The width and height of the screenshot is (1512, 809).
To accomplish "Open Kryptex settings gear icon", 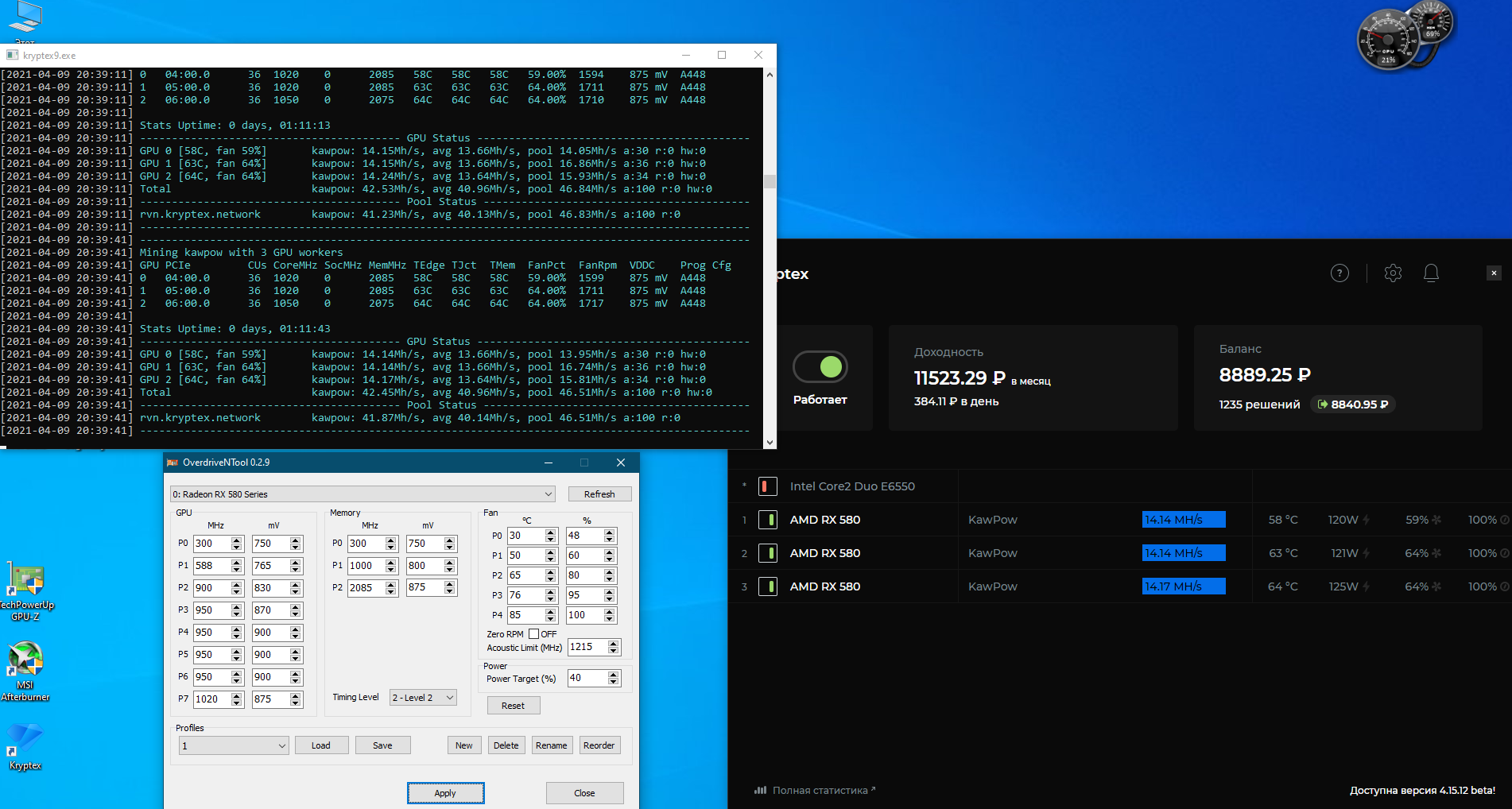I will click(x=1393, y=273).
